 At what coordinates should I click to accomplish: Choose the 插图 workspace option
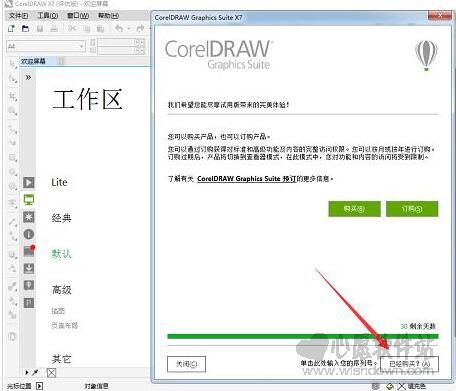[x=58, y=311]
